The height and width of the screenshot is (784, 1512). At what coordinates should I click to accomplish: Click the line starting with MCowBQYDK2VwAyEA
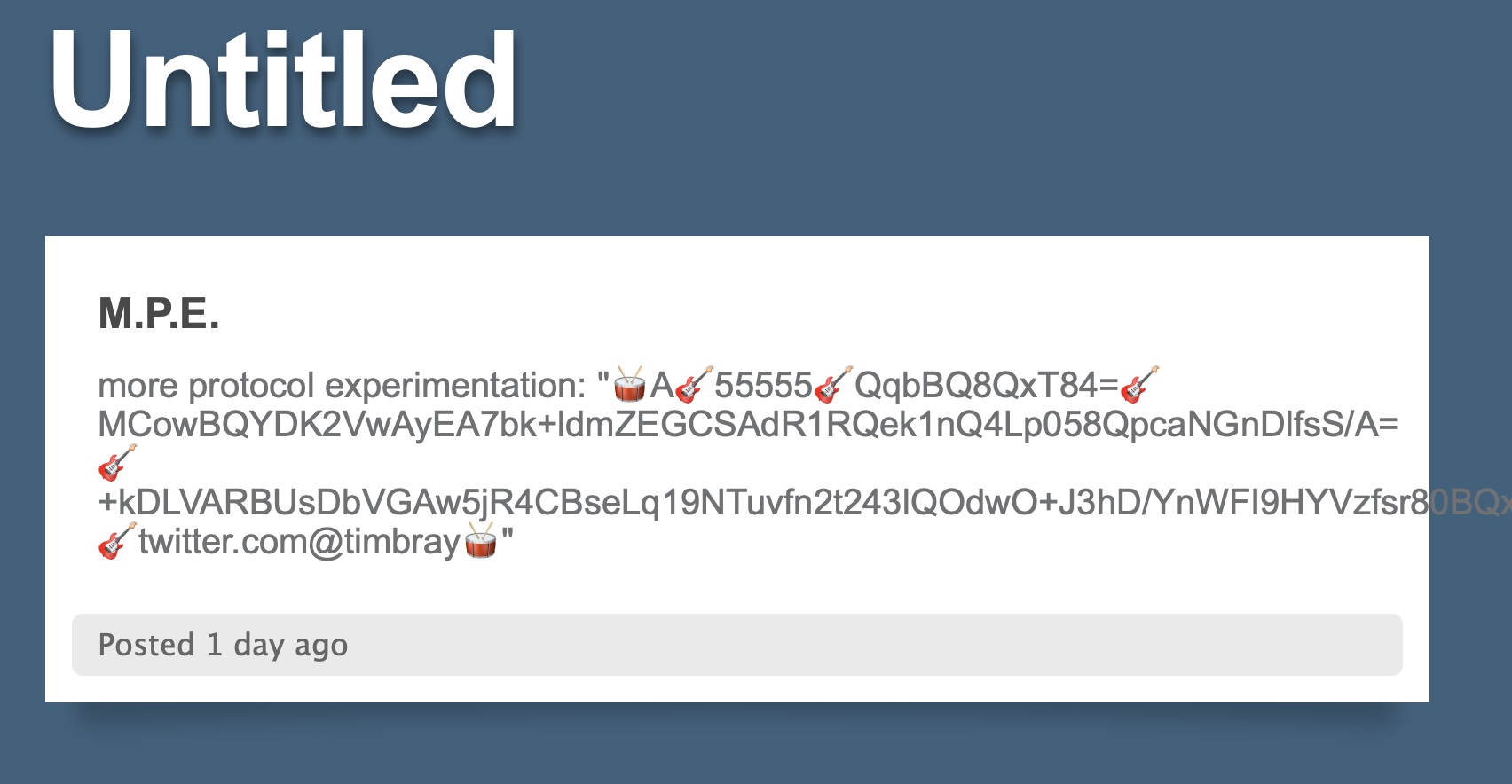click(x=747, y=425)
